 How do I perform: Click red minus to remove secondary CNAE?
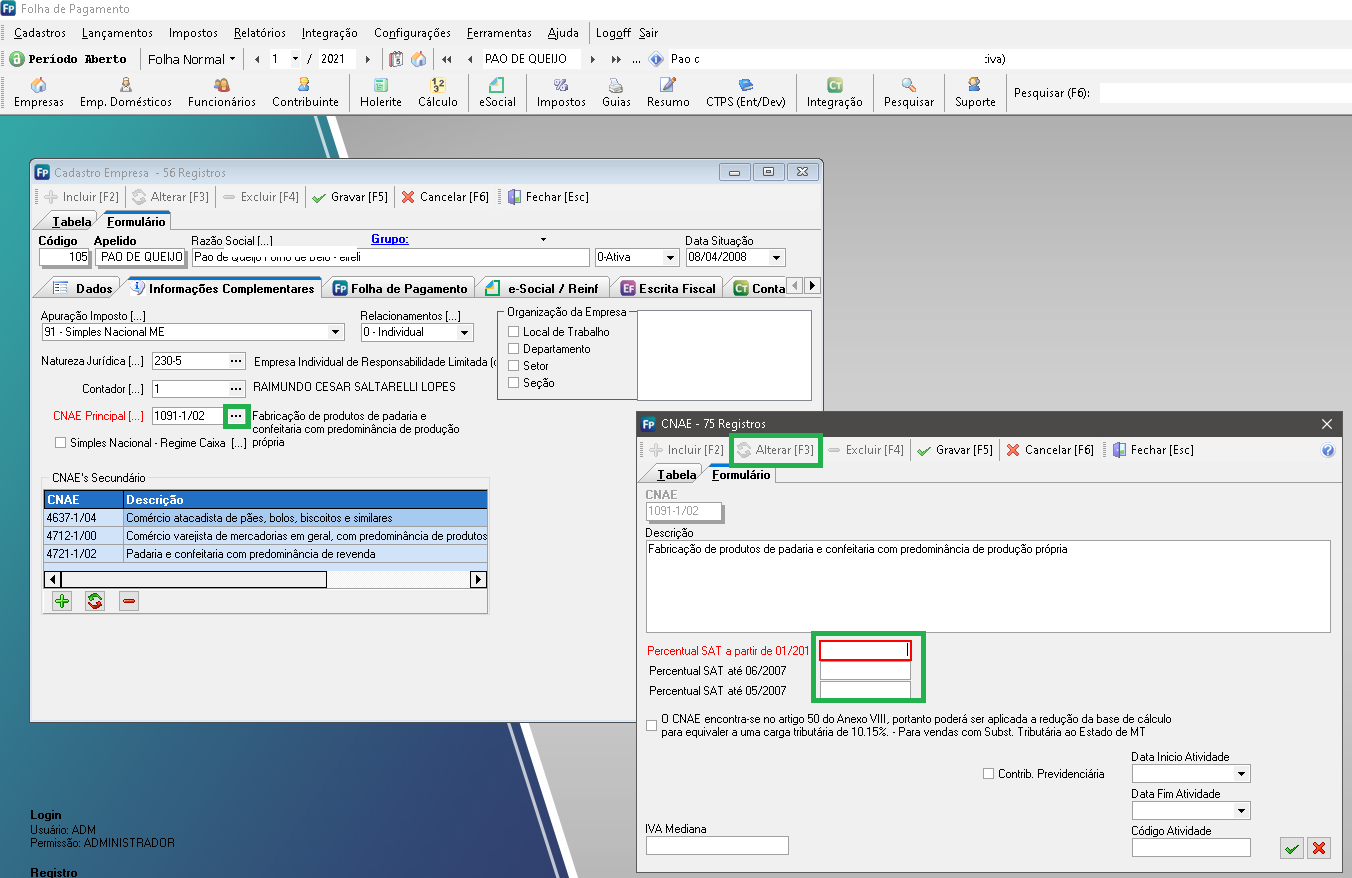point(128,601)
